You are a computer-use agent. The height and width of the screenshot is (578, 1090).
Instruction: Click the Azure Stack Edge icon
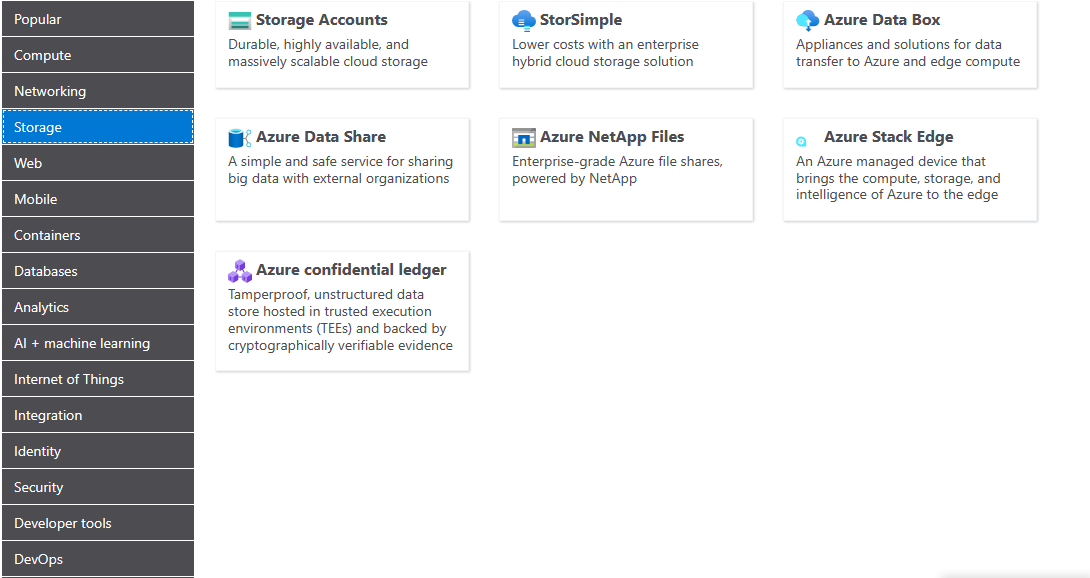click(801, 141)
